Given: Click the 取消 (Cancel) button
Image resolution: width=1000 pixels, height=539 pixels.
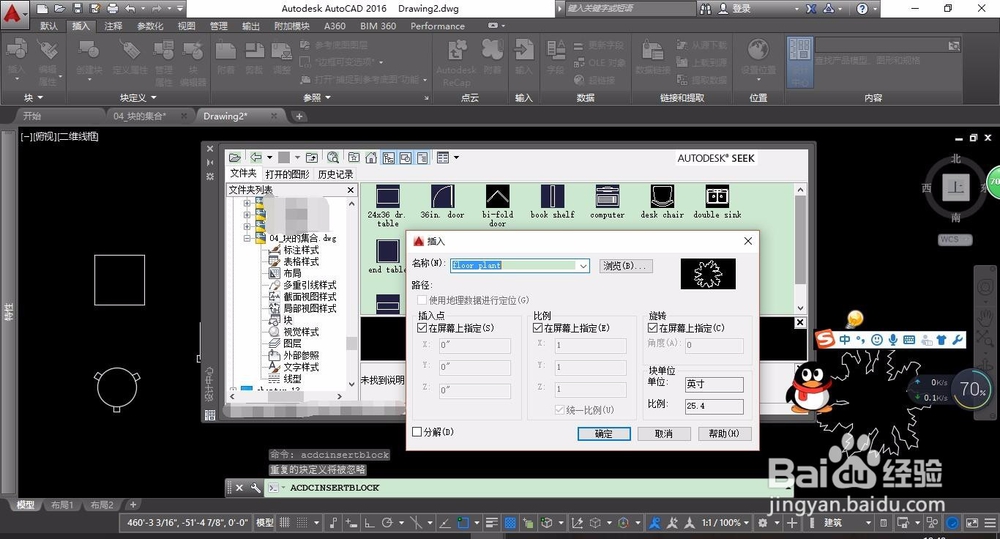Looking at the screenshot, I should click(x=663, y=434).
